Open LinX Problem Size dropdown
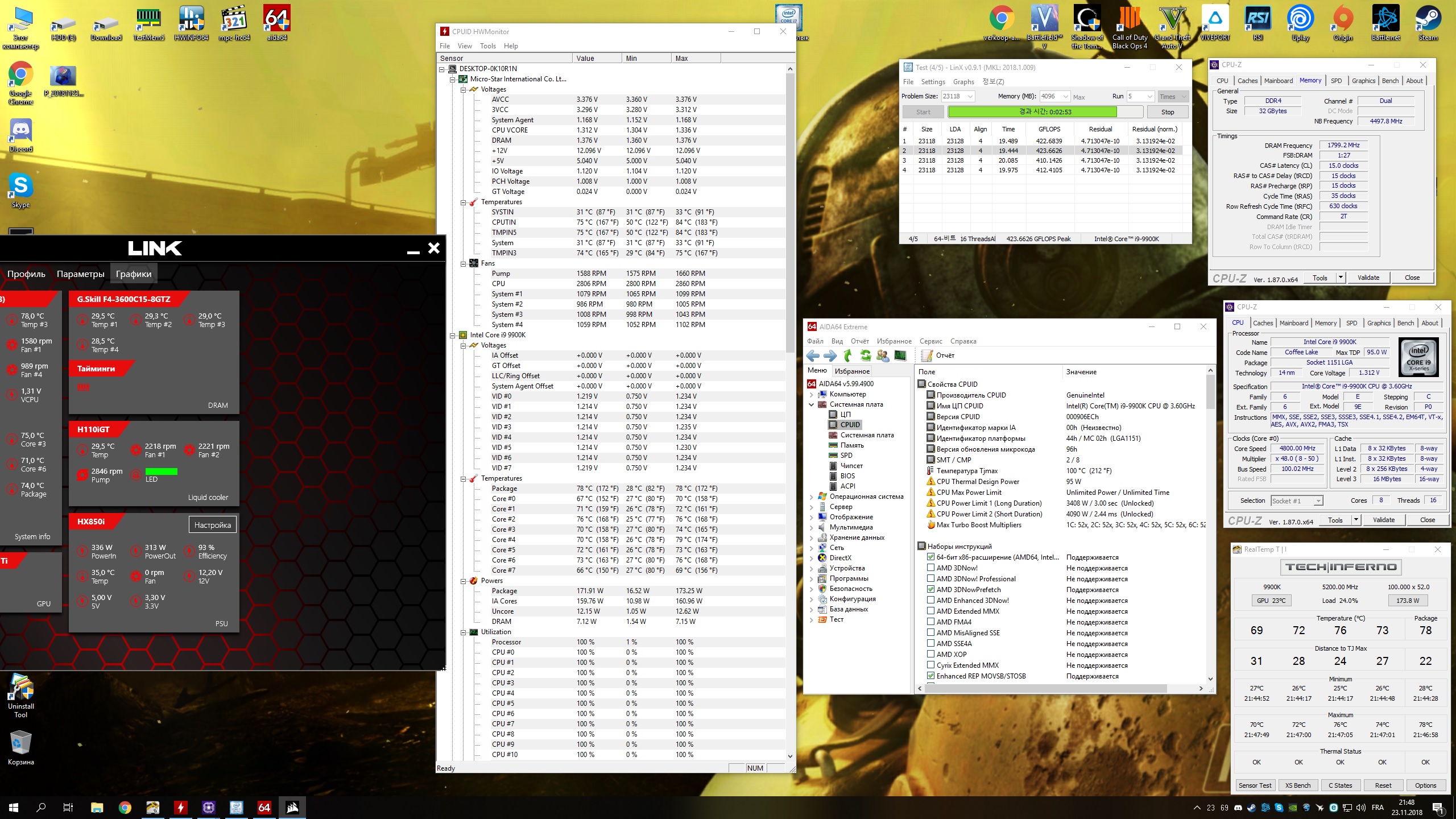The height and width of the screenshot is (819, 1456). coord(970,96)
